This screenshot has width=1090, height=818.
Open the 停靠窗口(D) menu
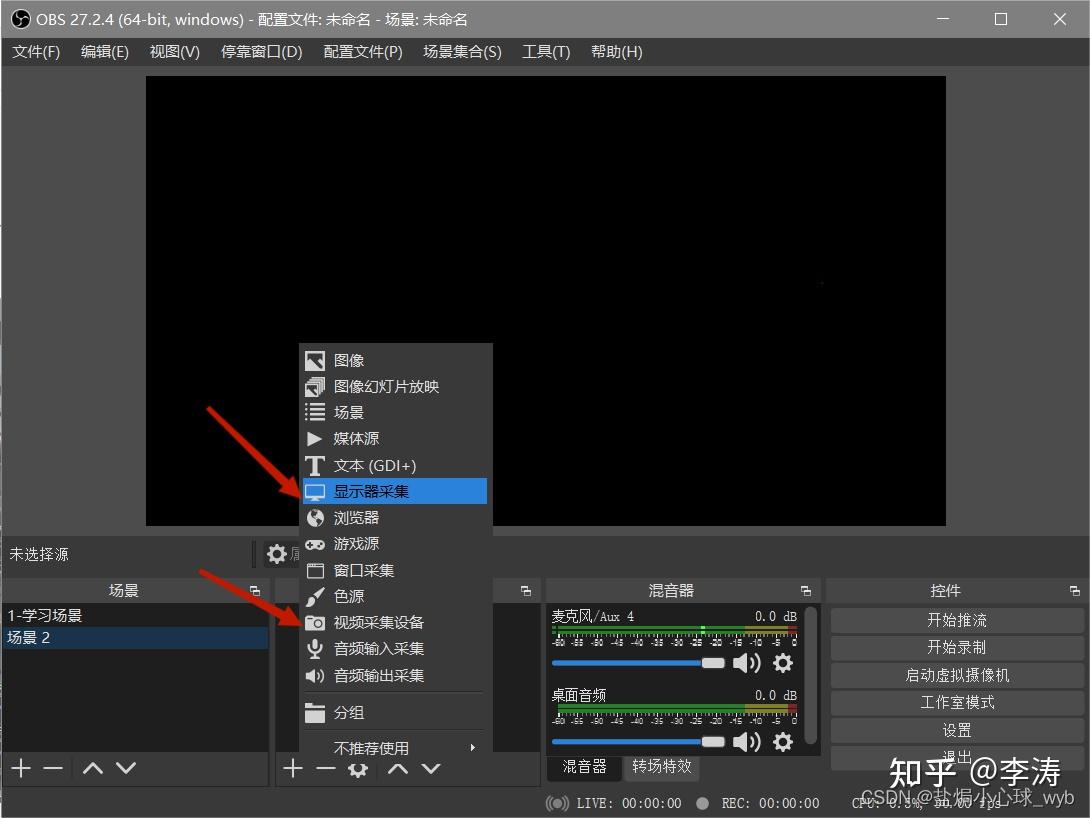[261, 52]
